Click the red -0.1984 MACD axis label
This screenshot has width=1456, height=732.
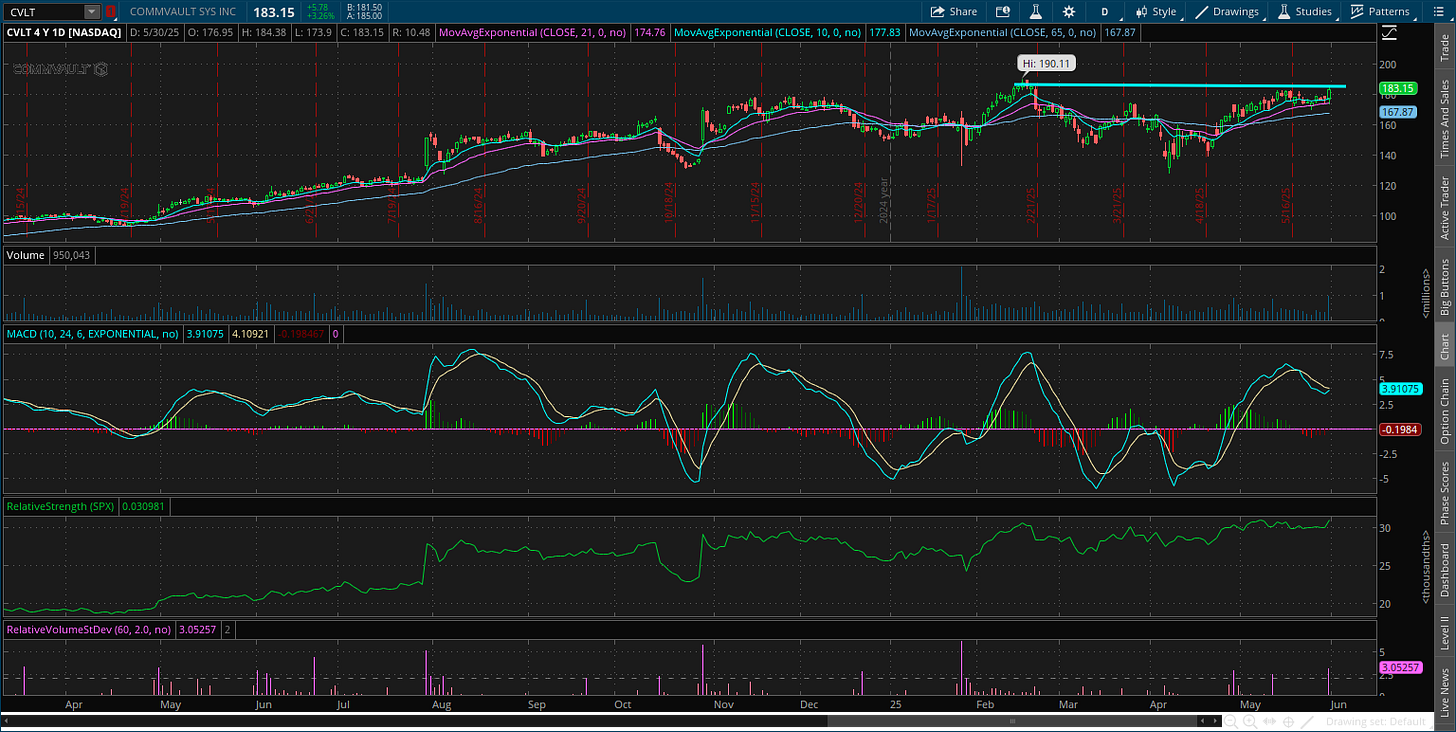point(1400,429)
